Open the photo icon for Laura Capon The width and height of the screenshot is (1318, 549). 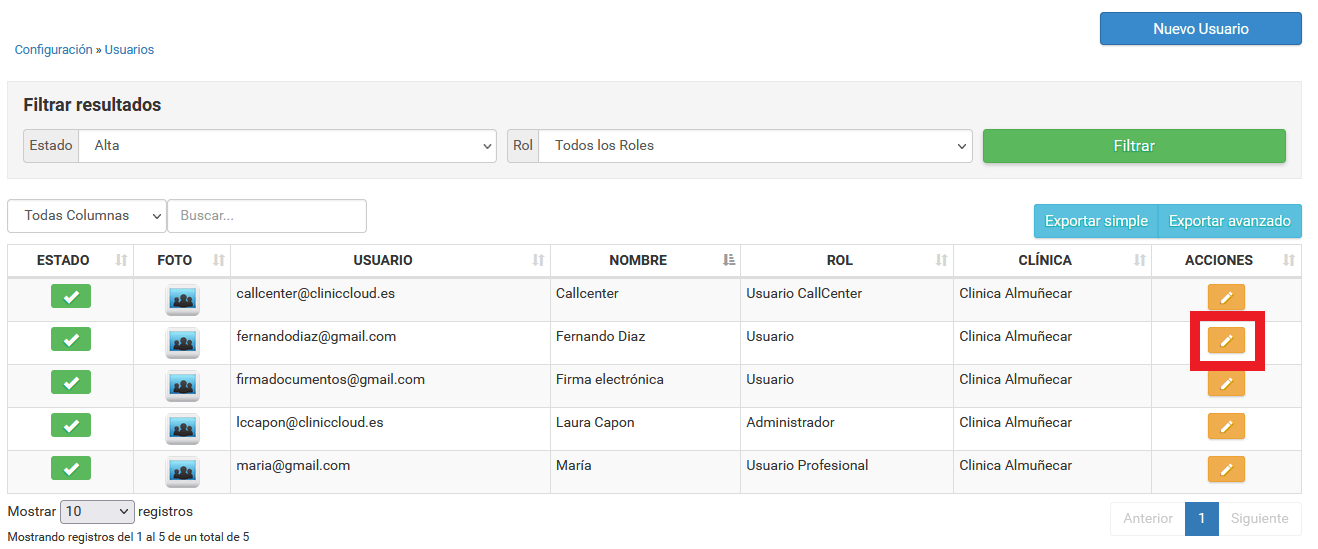click(x=182, y=428)
